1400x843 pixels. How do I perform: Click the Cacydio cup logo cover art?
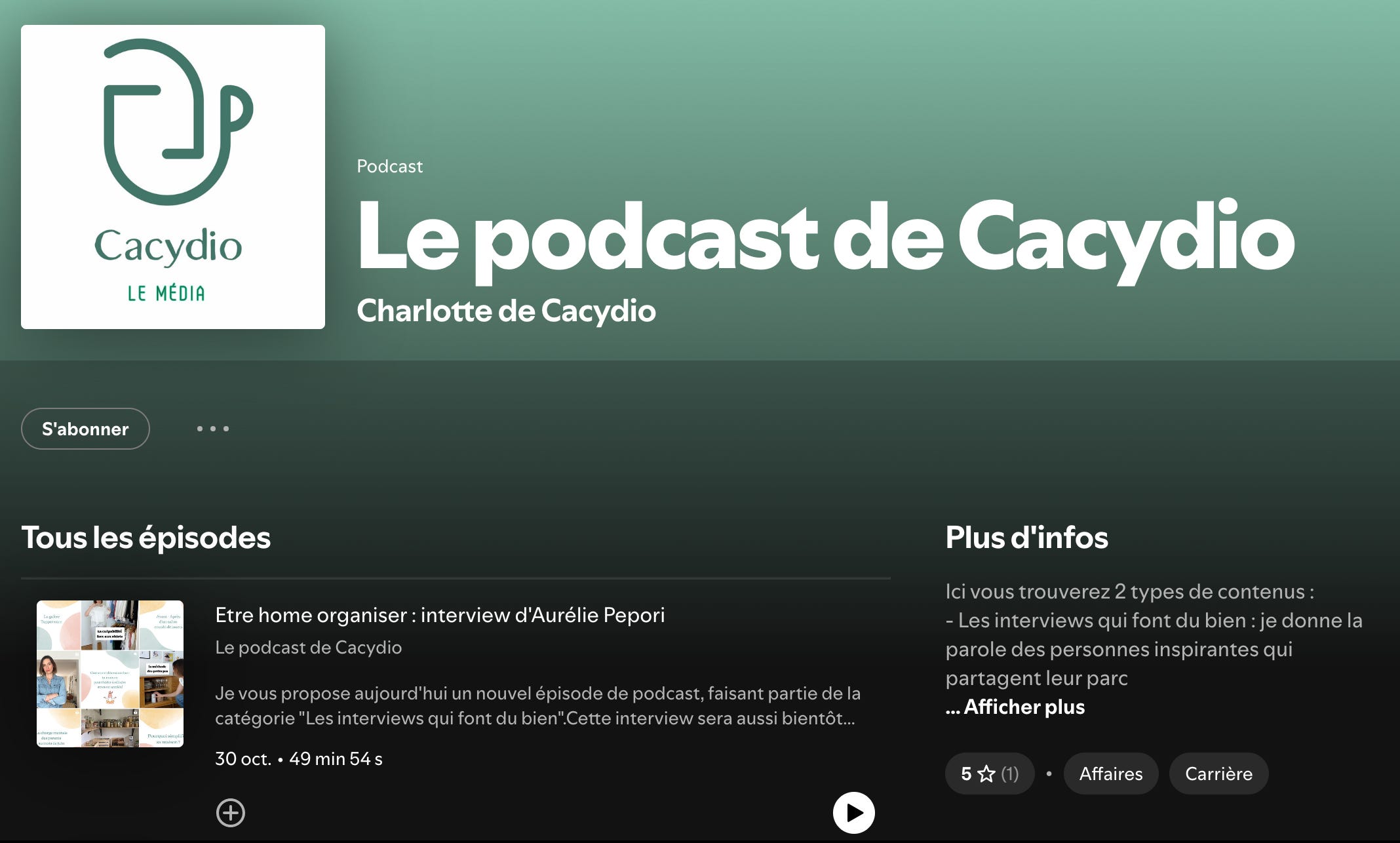[x=173, y=177]
